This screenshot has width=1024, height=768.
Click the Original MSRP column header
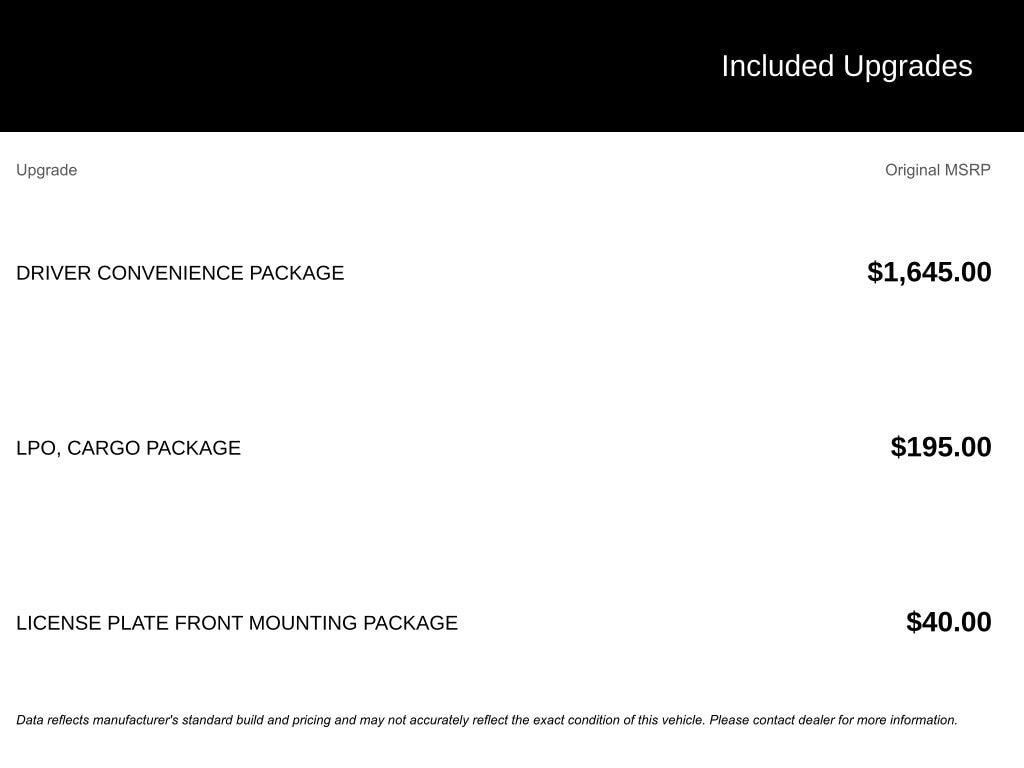937,170
